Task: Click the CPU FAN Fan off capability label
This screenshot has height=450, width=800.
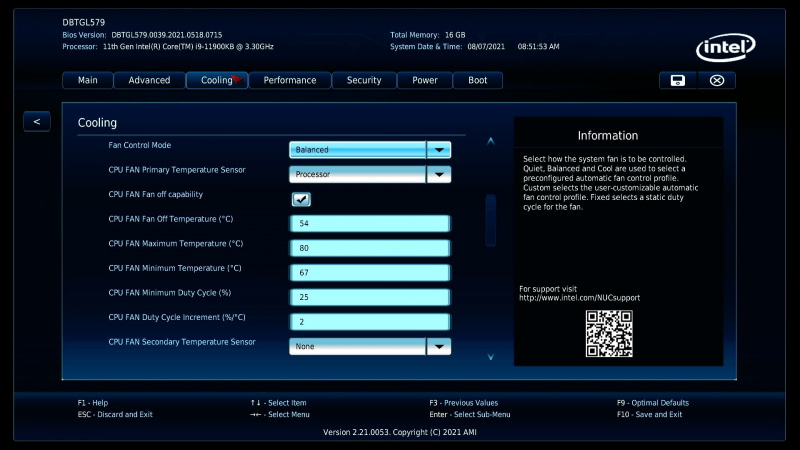Action: click(156, 194)
